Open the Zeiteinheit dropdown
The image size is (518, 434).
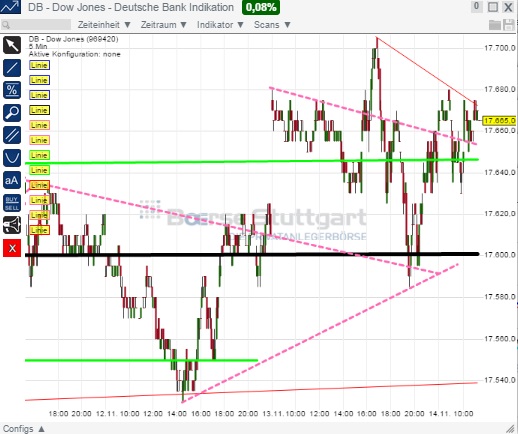(104, 25)
